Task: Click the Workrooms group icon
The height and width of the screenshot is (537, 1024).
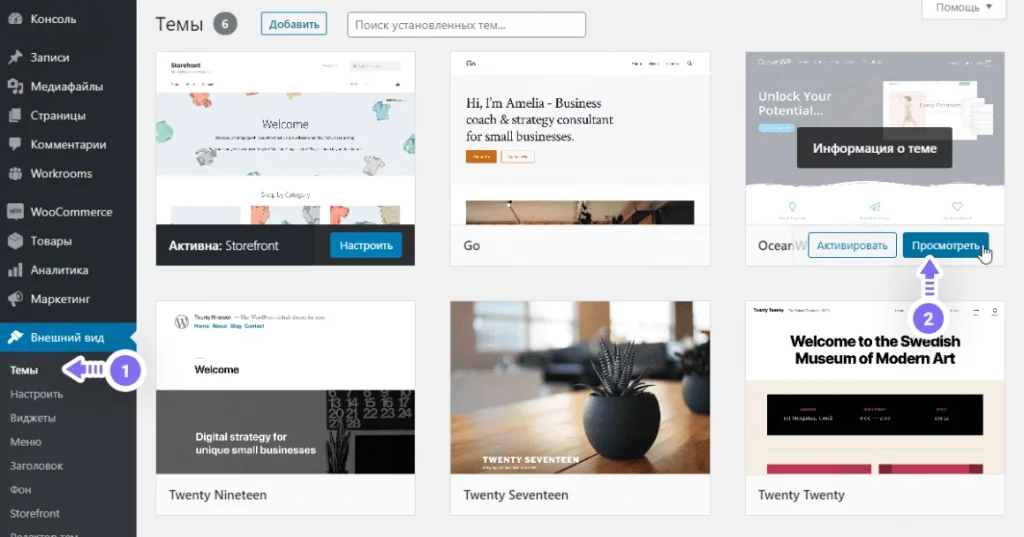Action: [x=15, y=173]
